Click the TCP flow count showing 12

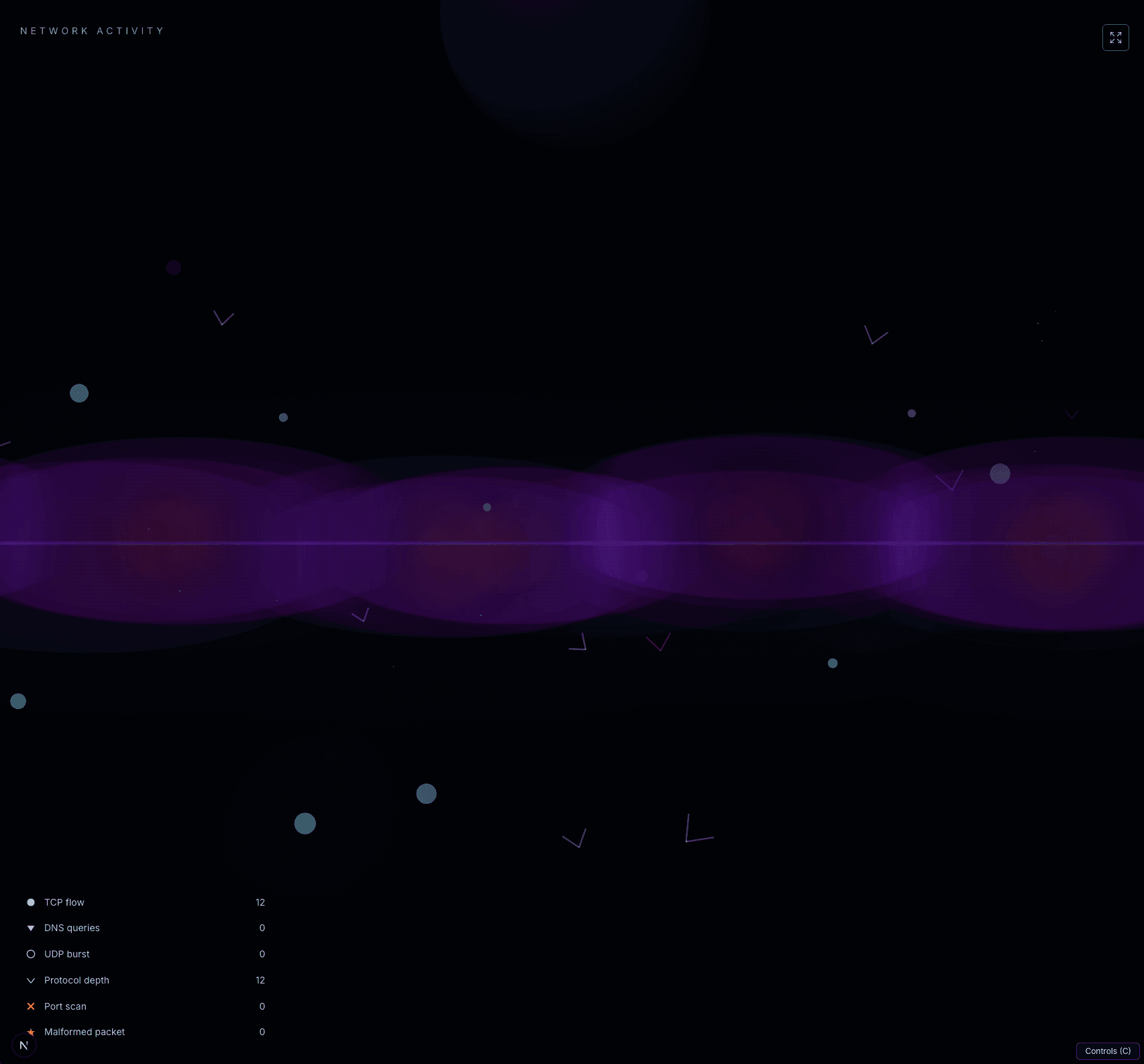pos(260,902)
